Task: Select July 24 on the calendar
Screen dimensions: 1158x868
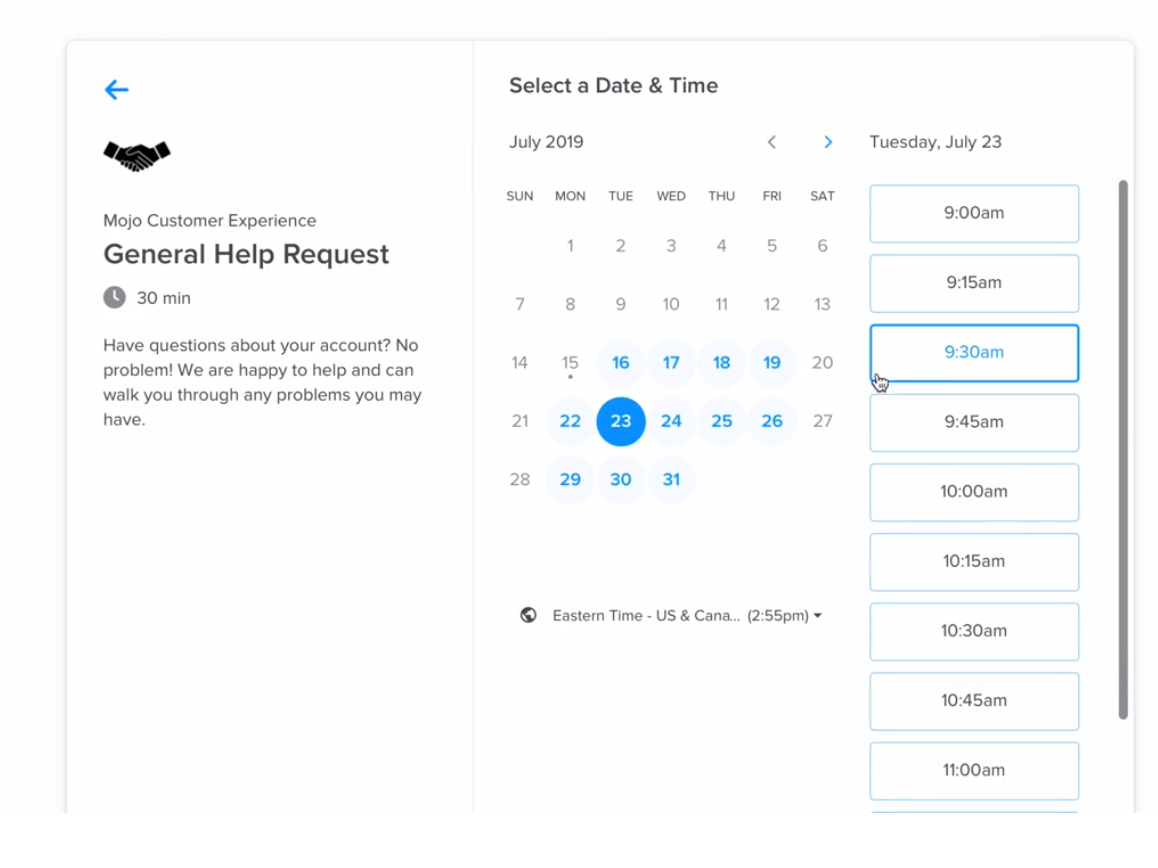Action: pyautogui.click(x=671, y=421)
